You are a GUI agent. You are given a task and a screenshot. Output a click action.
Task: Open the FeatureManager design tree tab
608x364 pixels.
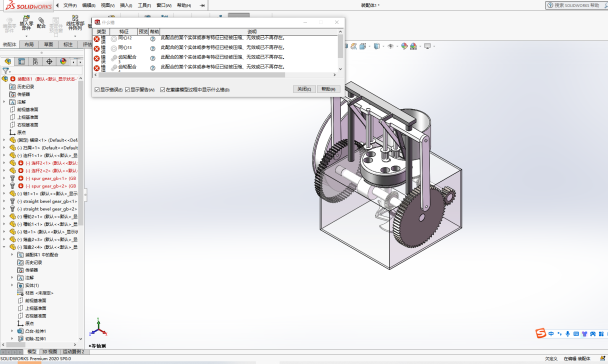click(x=8, y=61)
